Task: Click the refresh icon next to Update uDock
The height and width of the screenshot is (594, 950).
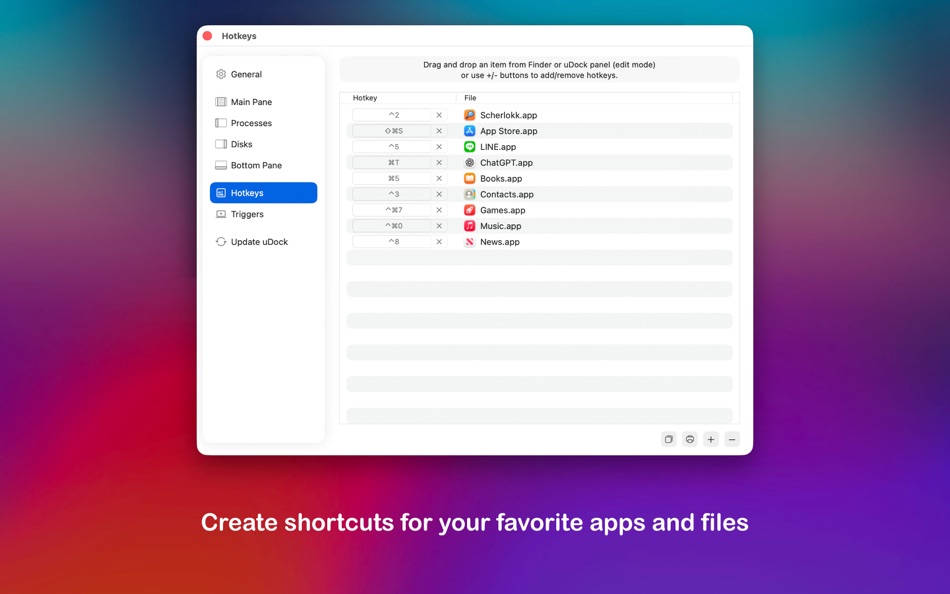Action: click(221, 241)
